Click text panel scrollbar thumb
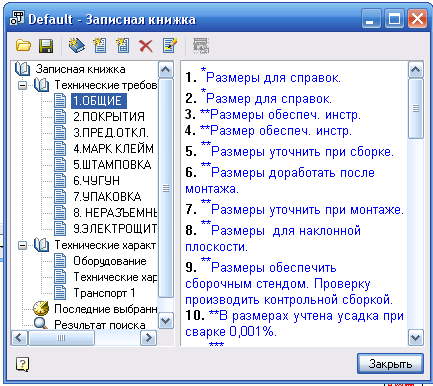Viewport: 433px width, 386px height. (416, 108)
